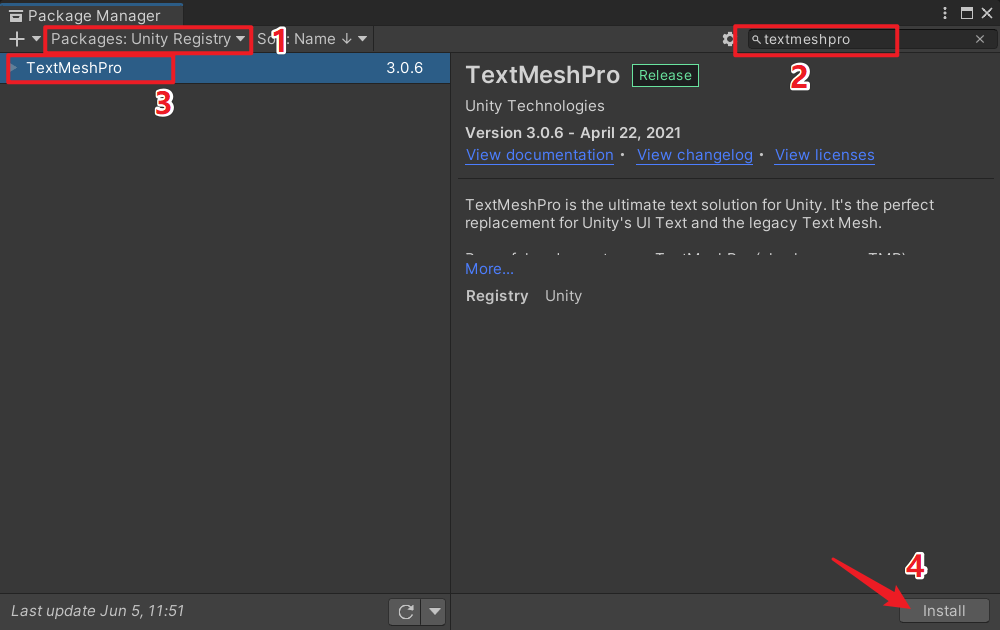Click the Install button
This screenshot has width=1000, height=630.
pos(944,611)
